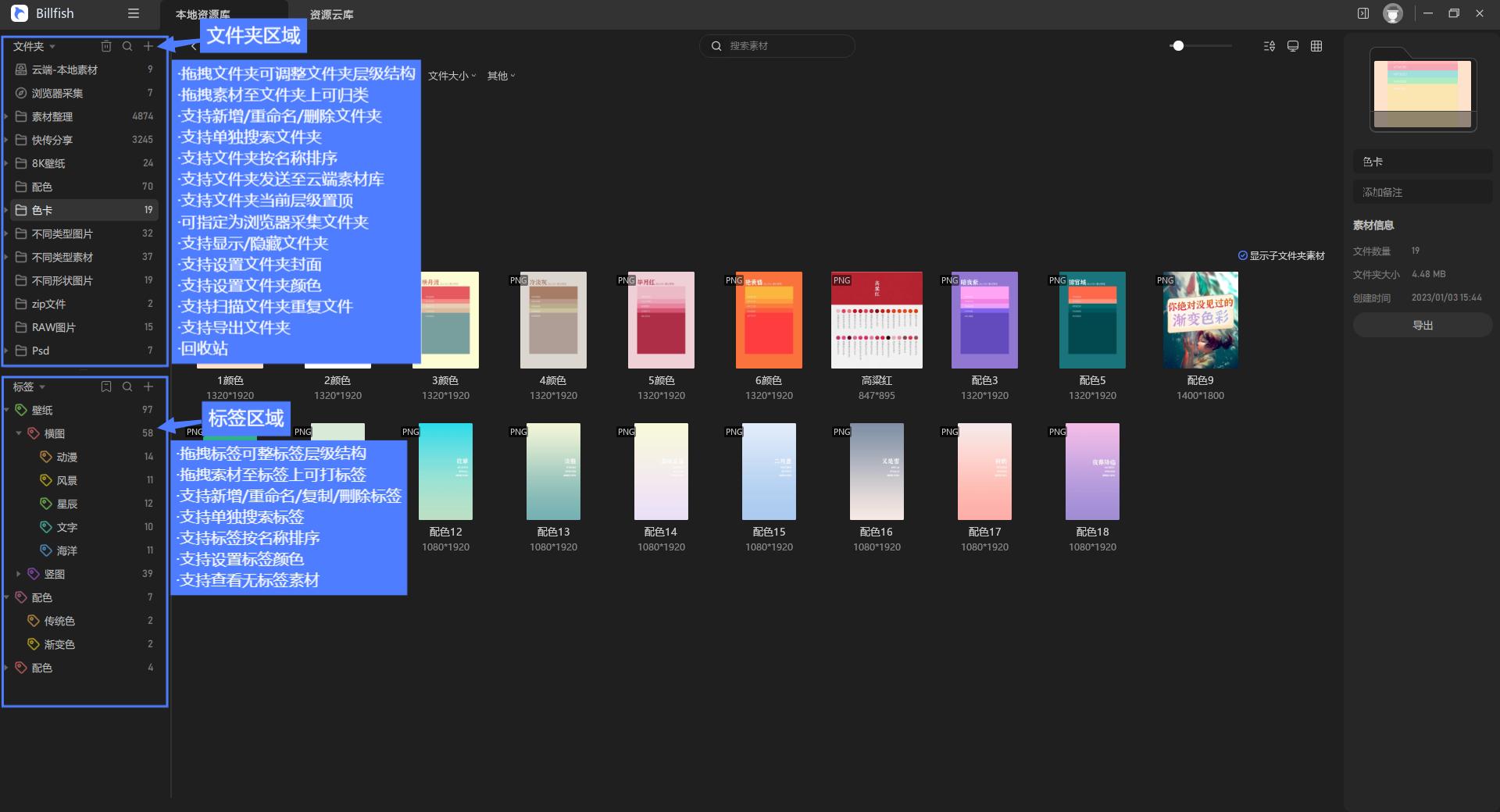Add a new folder with plus icon
Image resolution: width=1500 pixels, height=812 pixels.
[x=148, y=46]
